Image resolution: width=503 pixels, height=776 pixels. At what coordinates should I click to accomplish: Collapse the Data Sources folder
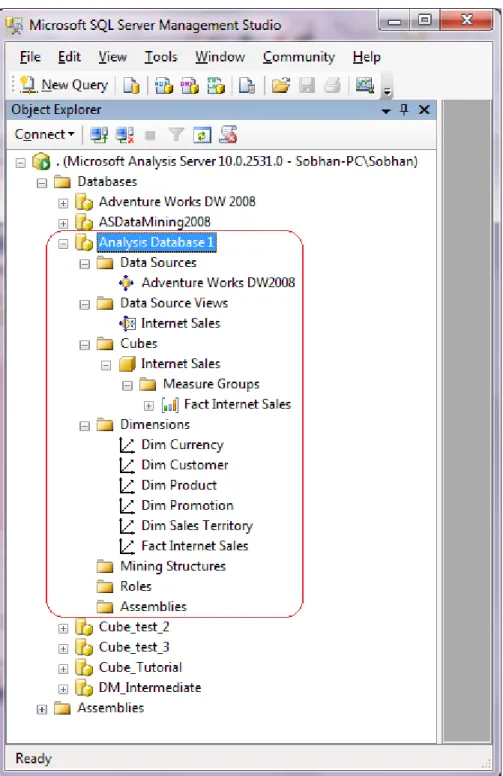[84, 264]
